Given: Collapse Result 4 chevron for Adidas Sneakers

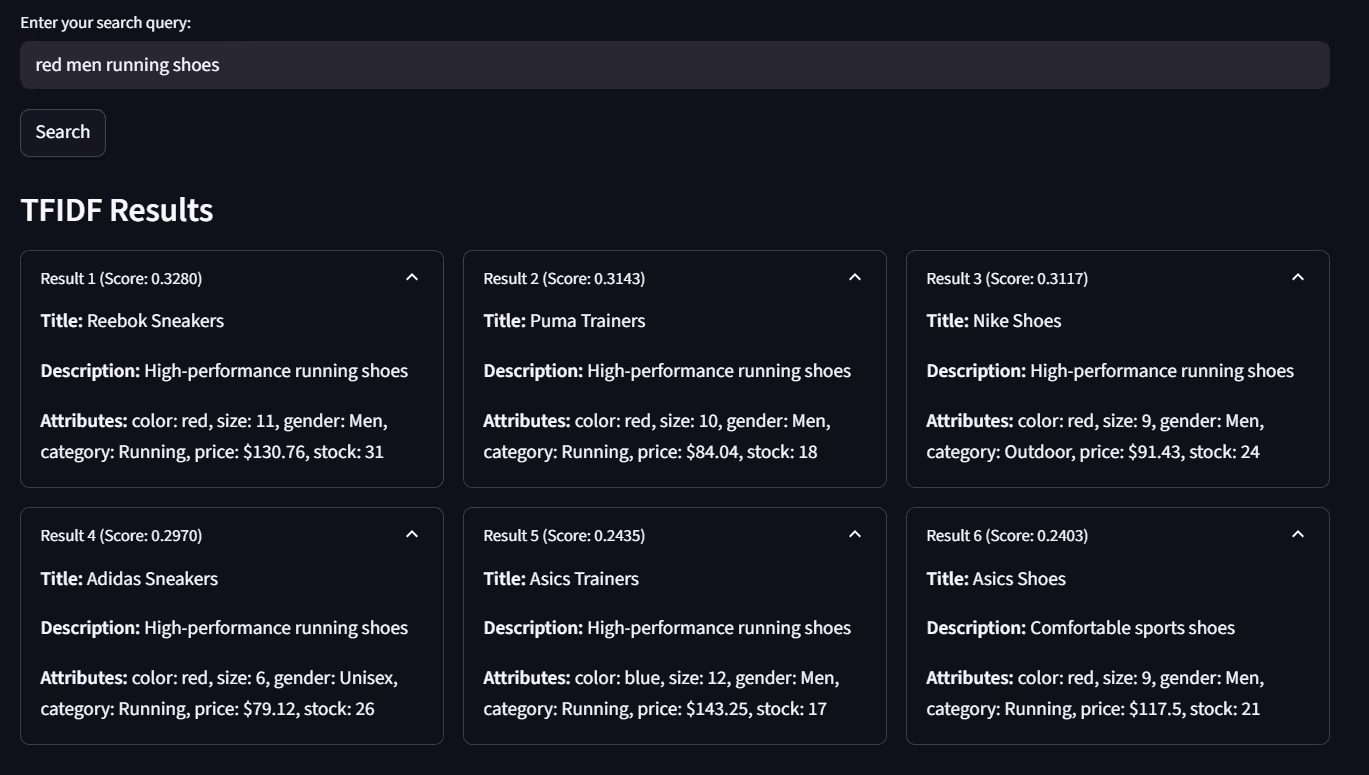Looking at the screenshot, I should 412,534.
